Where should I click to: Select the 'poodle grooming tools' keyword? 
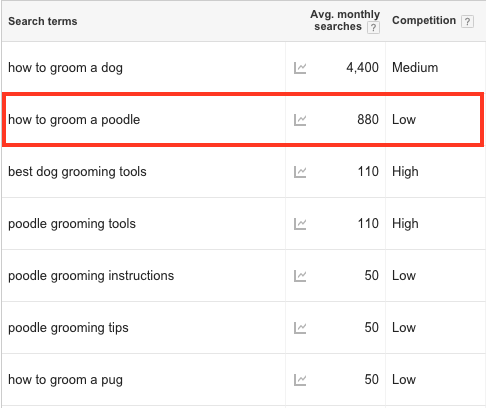click(72, 224)
